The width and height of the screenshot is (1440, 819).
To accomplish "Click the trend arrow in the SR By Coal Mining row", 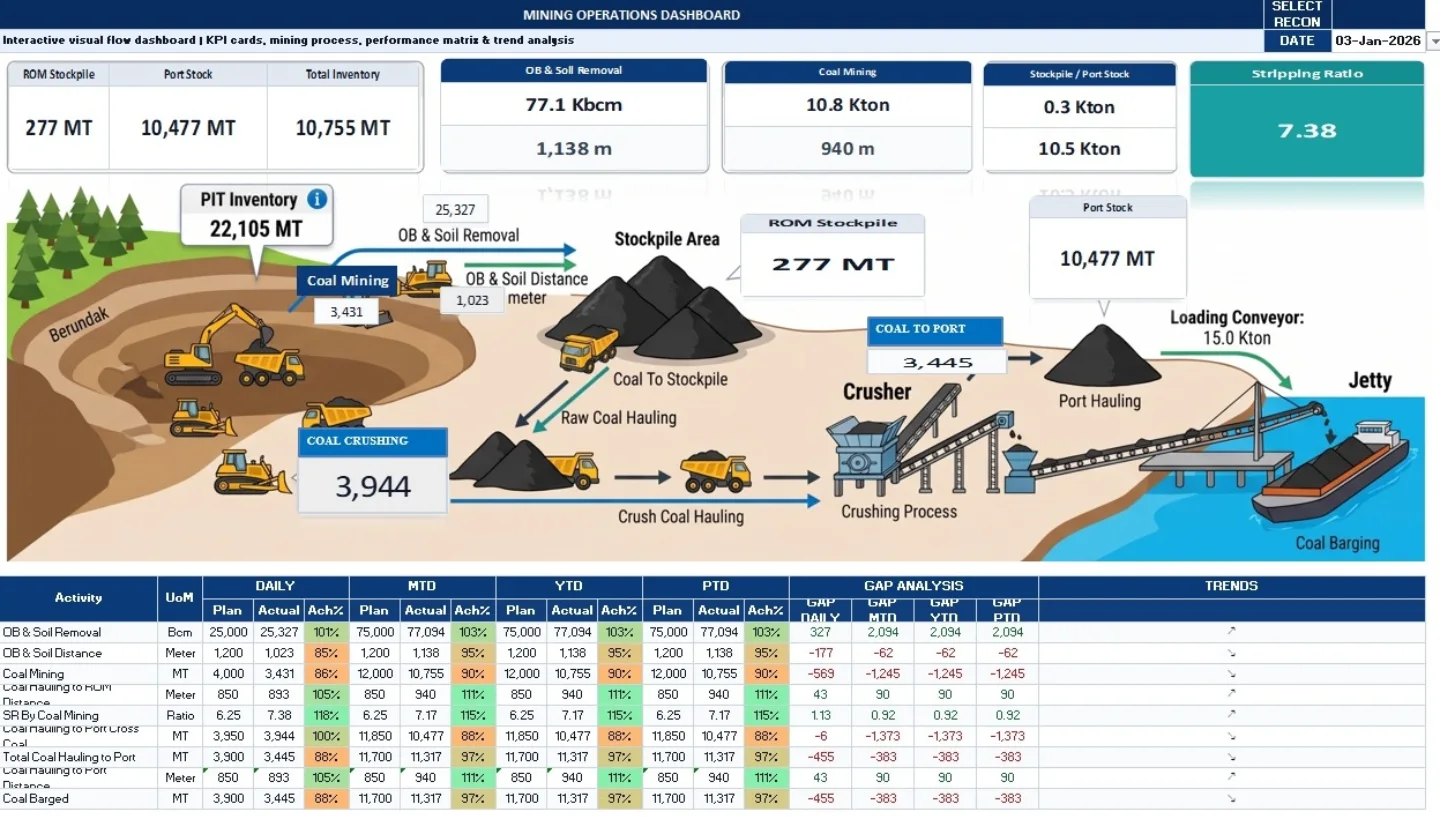I will click(x=1231, y=715).
